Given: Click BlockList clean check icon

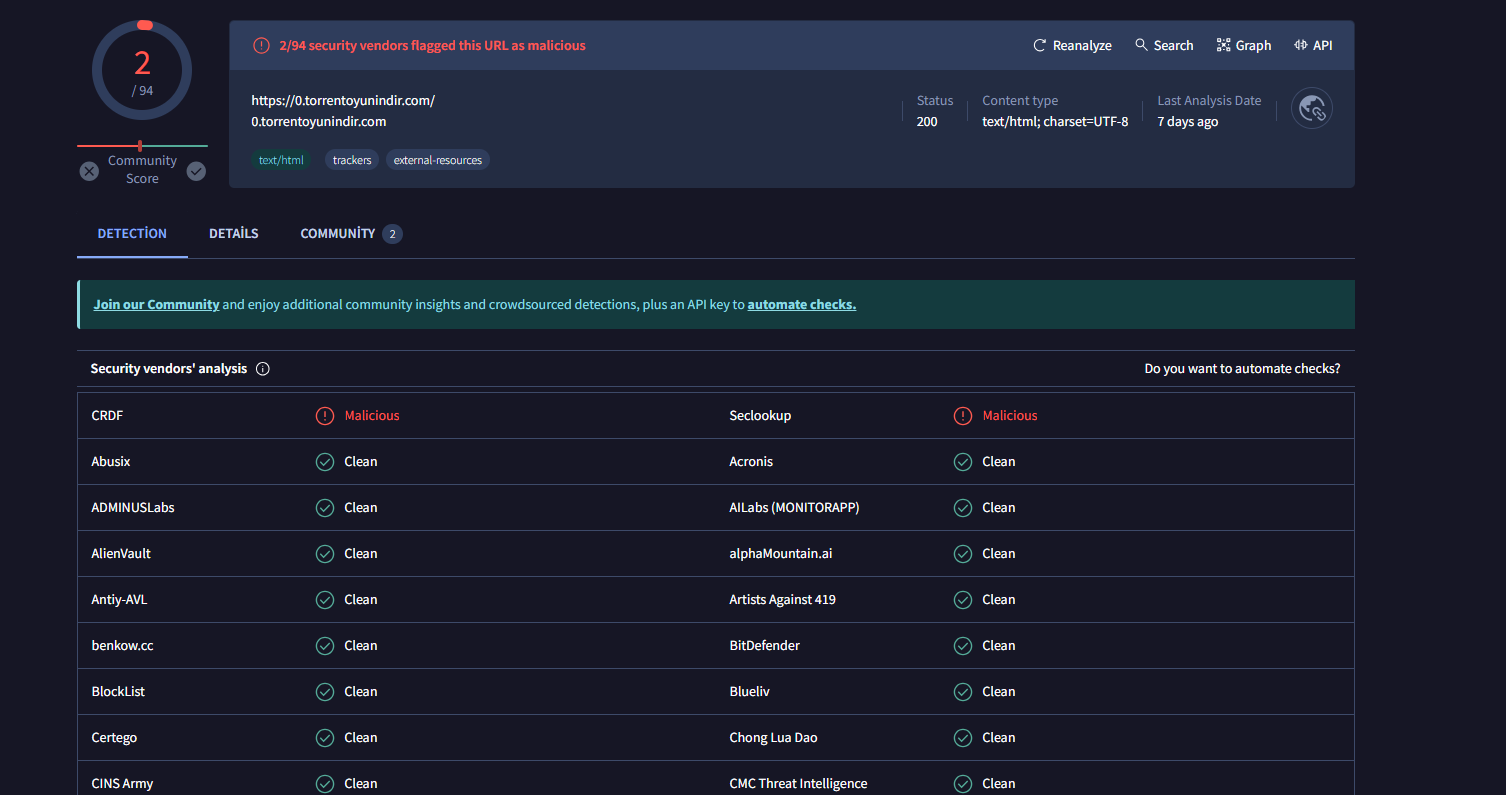Looking at the screenshot, I should 325,692.
